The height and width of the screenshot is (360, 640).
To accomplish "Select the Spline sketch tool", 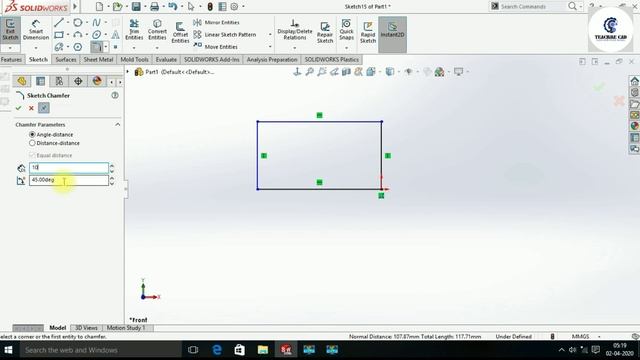I will 96,22.
